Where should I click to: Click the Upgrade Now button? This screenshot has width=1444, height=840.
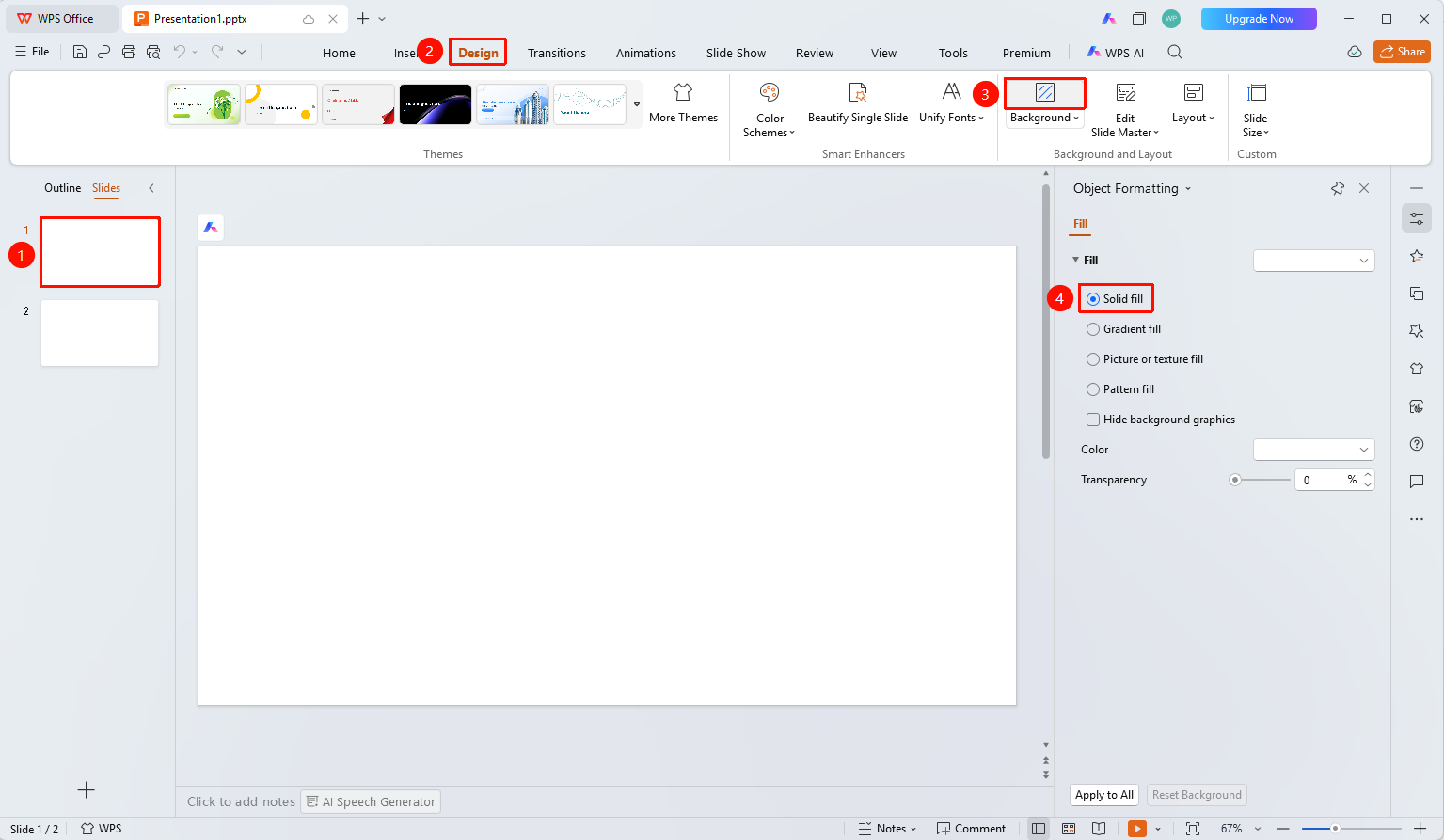[1259, 19]
